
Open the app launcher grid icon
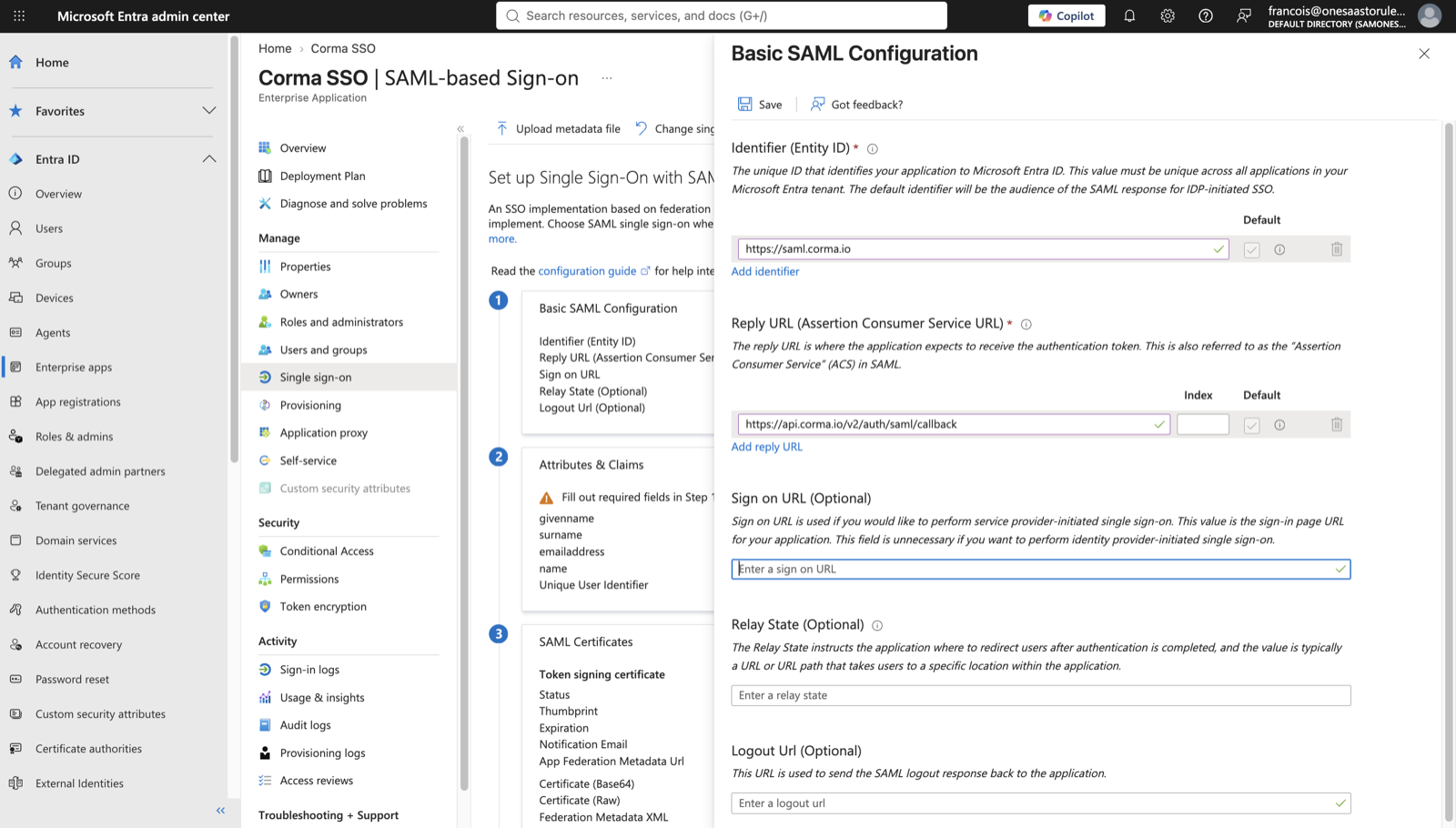tap(19, 15)
